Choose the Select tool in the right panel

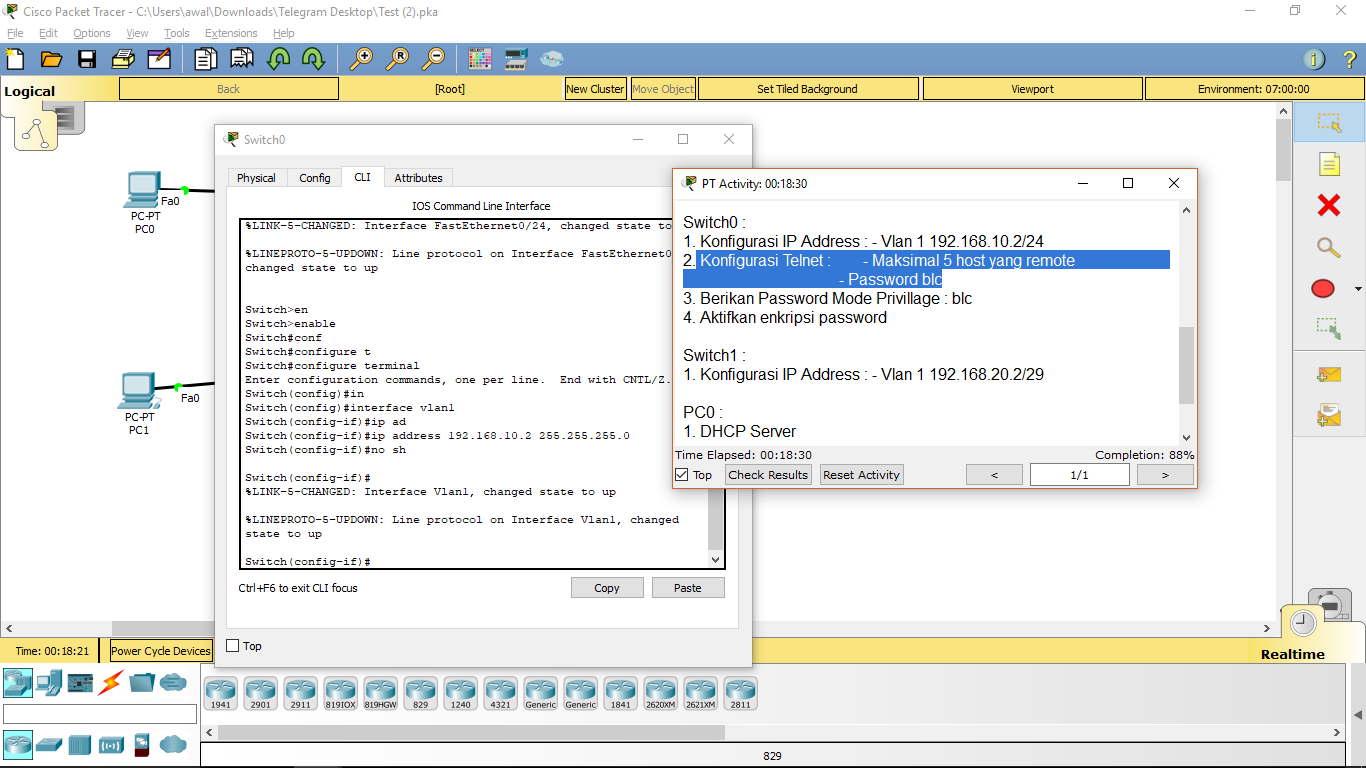[1329, 122]
